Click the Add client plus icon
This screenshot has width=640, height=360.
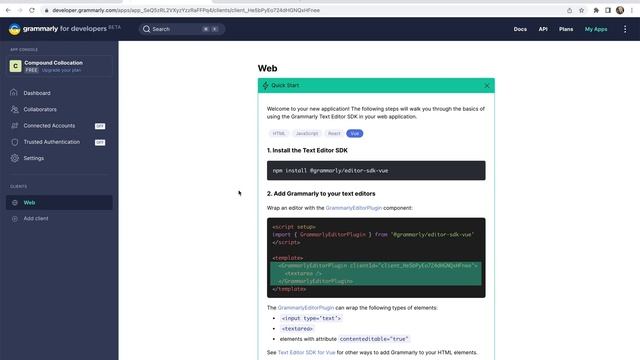click(x=15, y=219)
